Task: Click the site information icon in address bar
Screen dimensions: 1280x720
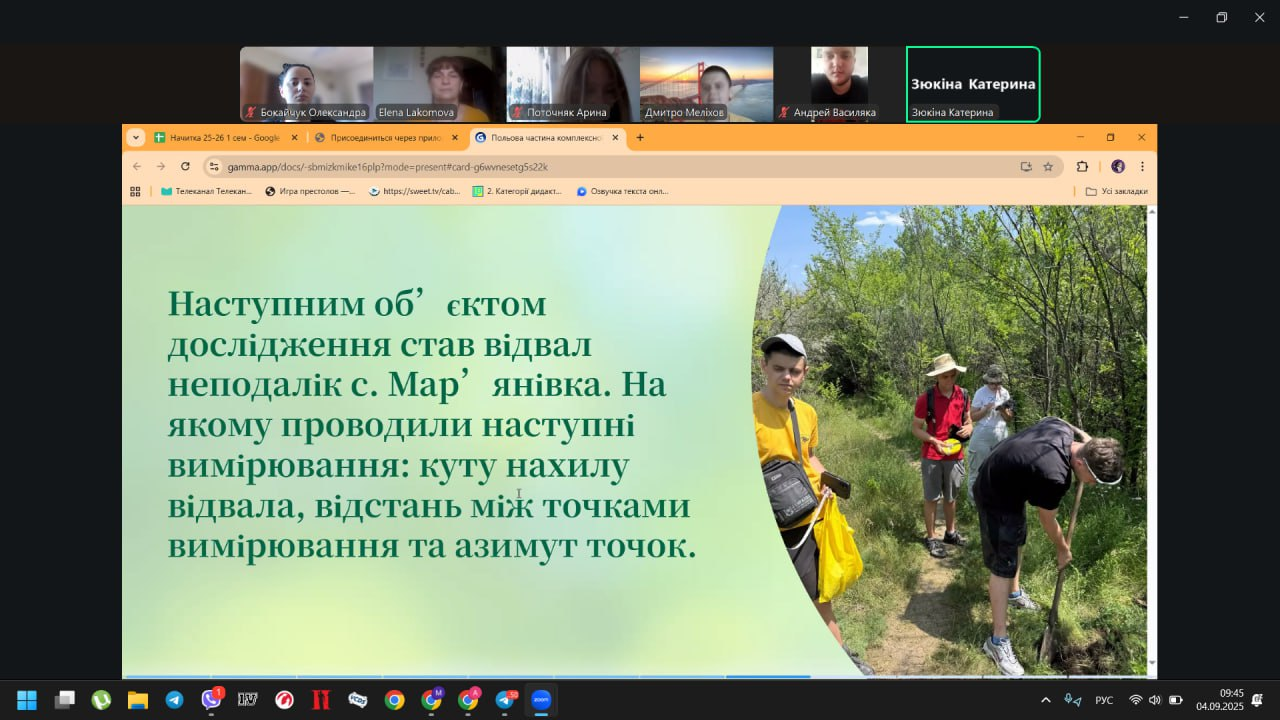Action: point(213,166)
